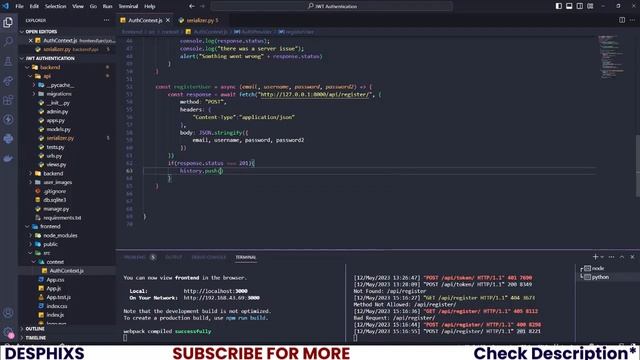Close the AuthContext.js editor tab
The image size is (640, 360).
[168, 20]
